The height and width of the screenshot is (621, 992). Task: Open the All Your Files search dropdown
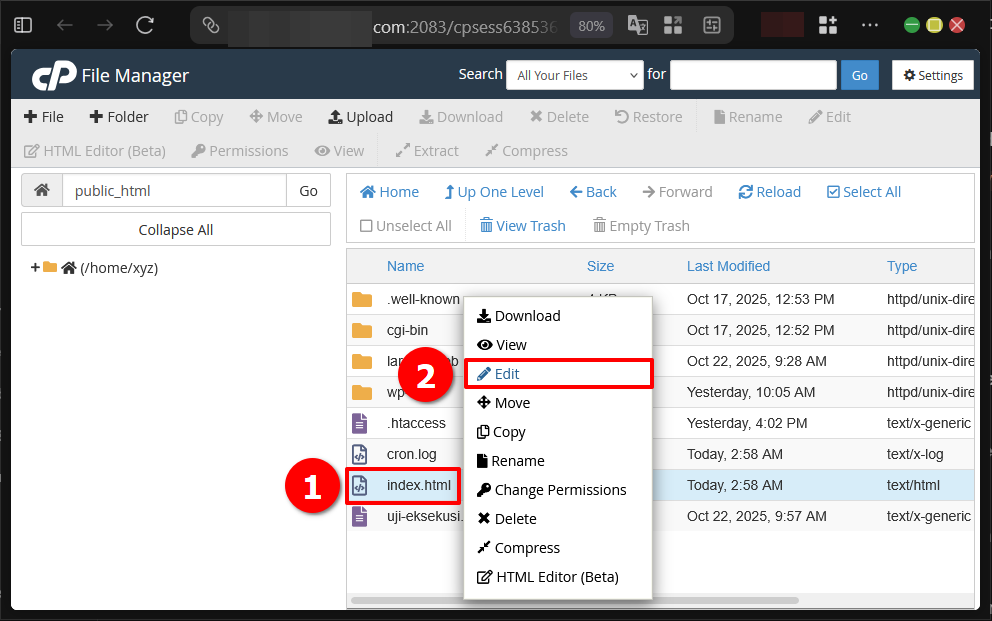coord(574,74)
